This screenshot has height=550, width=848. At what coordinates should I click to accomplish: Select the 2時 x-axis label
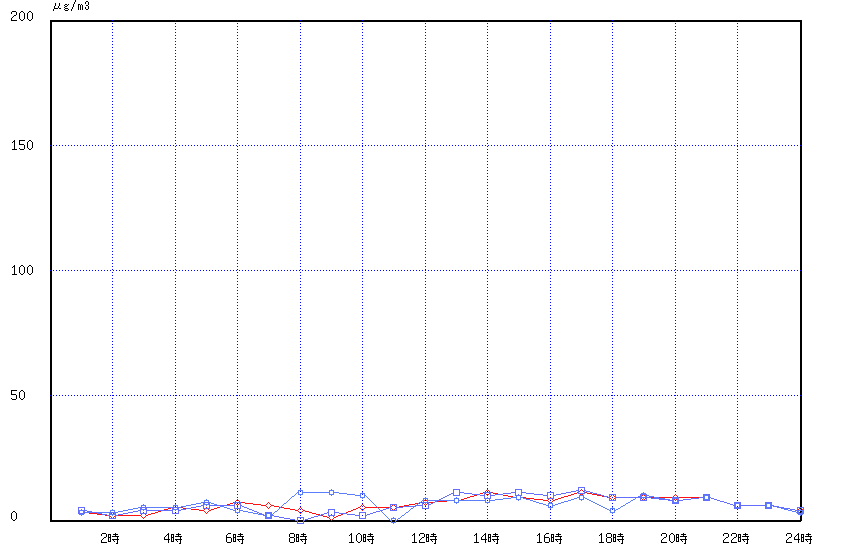pyautogui.click(x=110, y=538)
